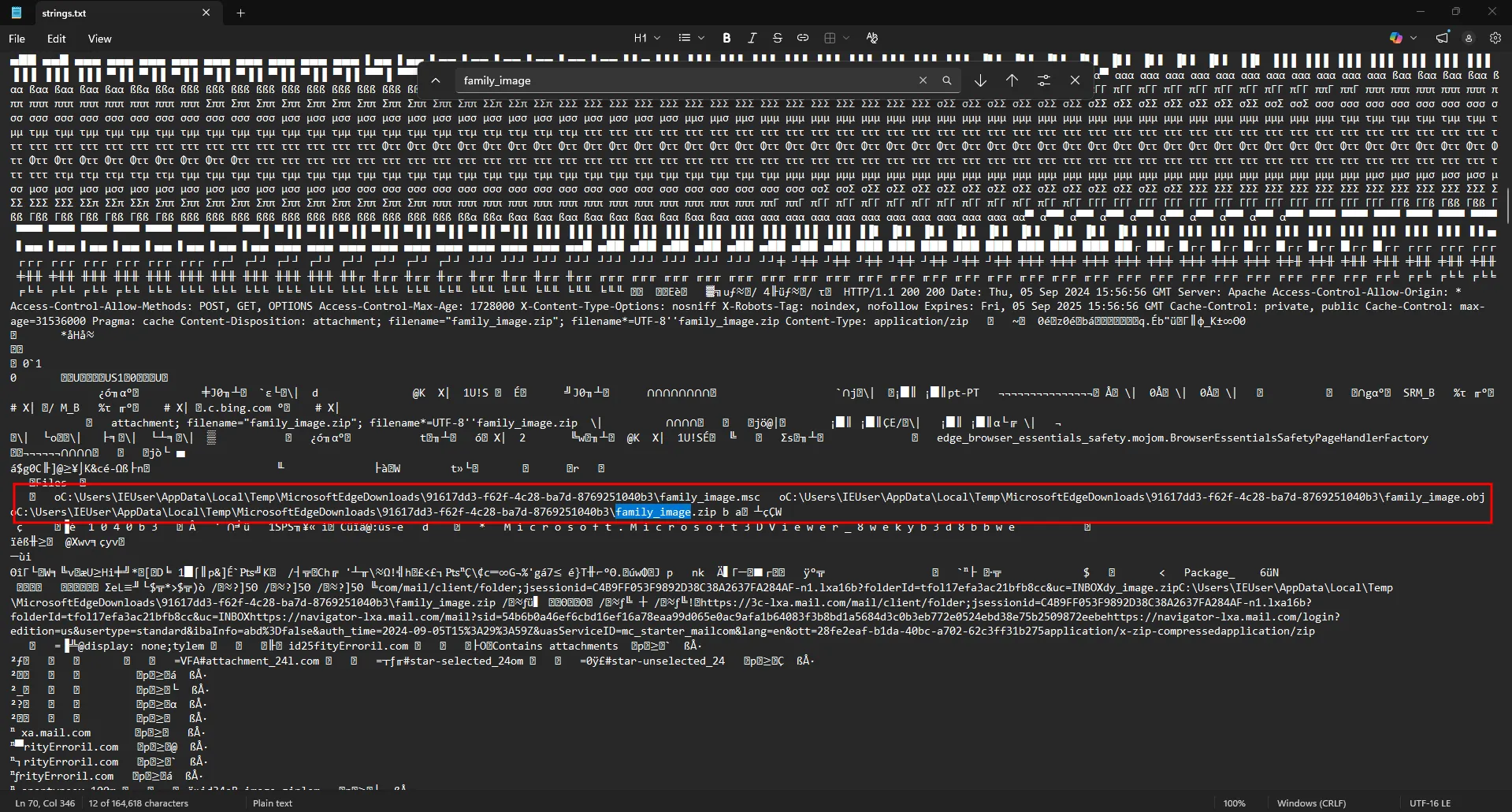Clear the family_image search text
This screenshot has width=1512, height=812.
[923, 80]
